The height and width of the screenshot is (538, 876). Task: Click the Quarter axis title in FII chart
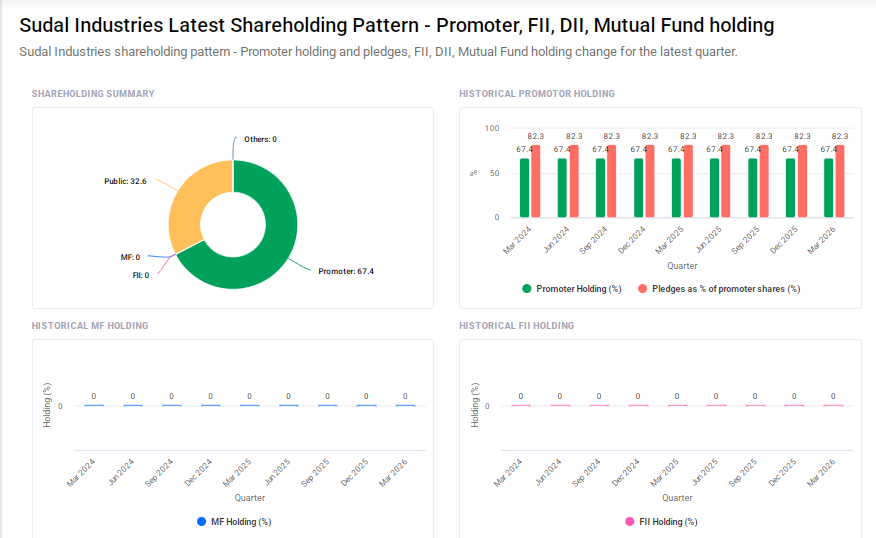click(677, 498)
